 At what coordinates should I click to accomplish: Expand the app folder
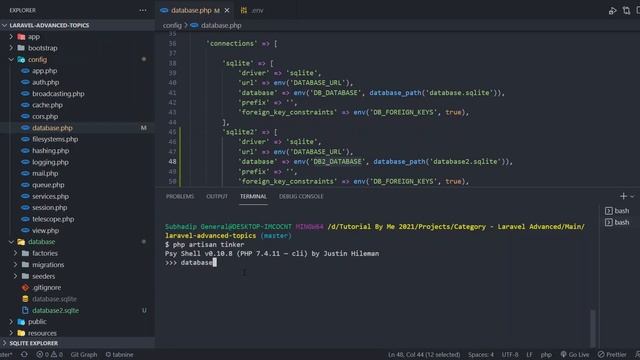[33, 37]
